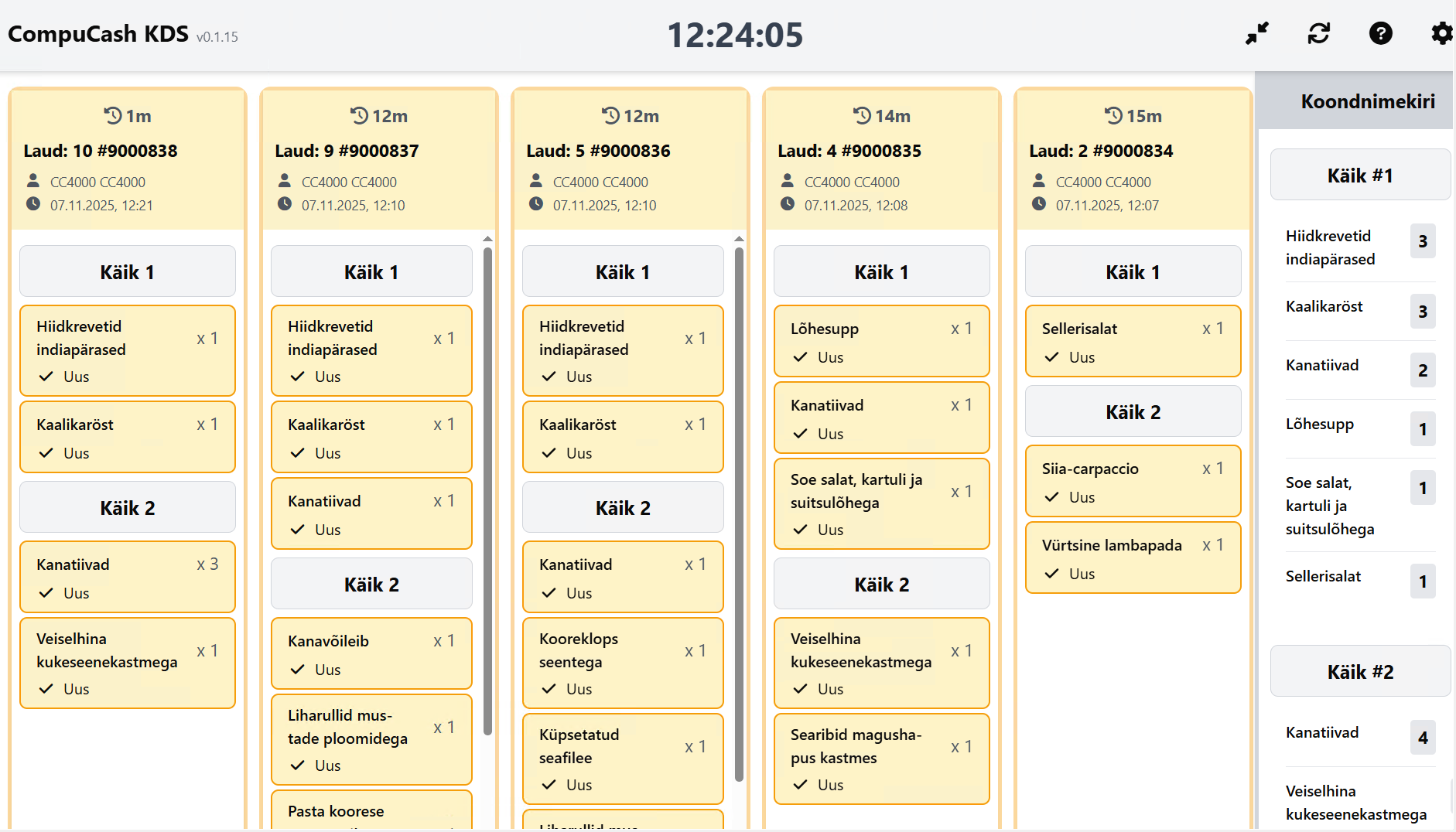Click Käik 2 header in Laud 4 order
1456x832 pixels.
pos(881,585)
